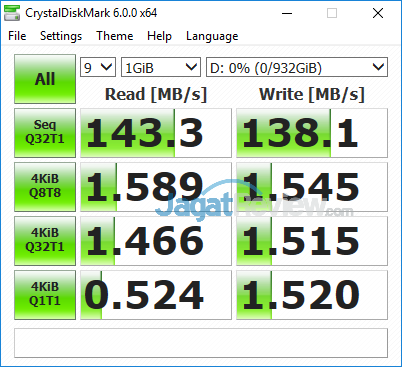The height and width of the screenshot is (367, 402).
Task: Start the 4KiB Q8T8 test
Action: (45, 187)
